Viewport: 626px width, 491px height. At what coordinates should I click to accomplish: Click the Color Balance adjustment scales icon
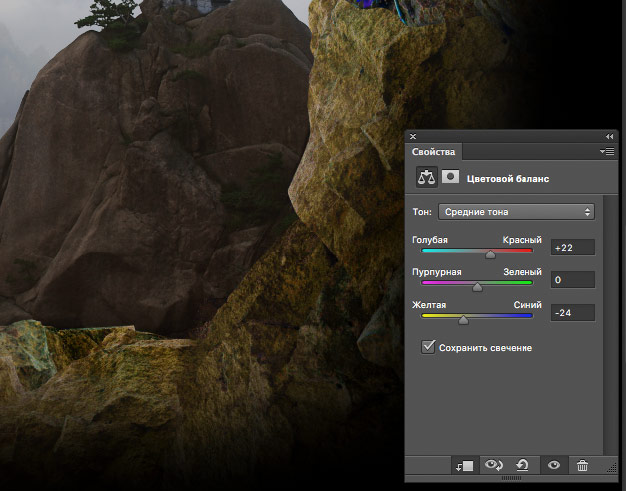426,177
